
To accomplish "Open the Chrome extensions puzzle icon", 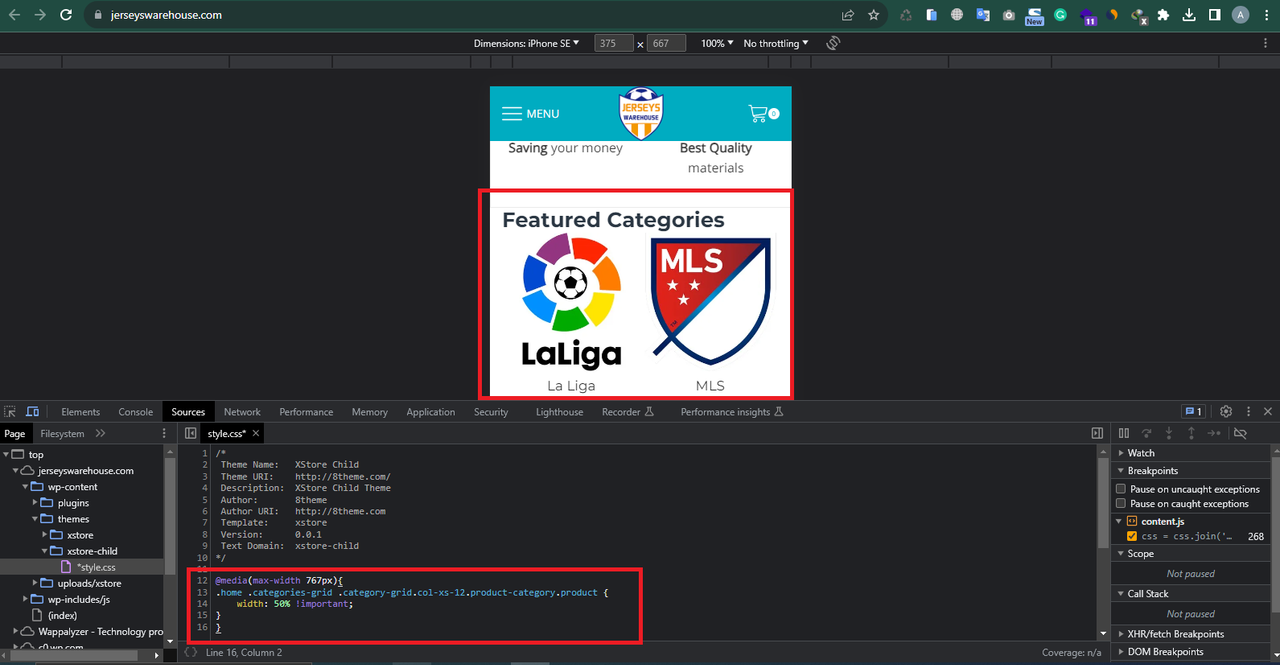I will point(1163,15).
